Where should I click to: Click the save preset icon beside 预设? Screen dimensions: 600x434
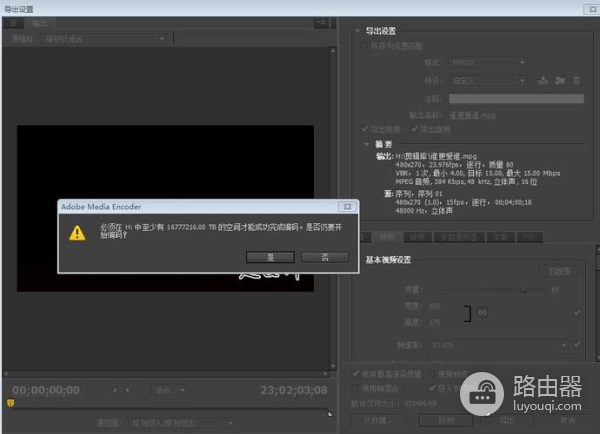(543, 81)
